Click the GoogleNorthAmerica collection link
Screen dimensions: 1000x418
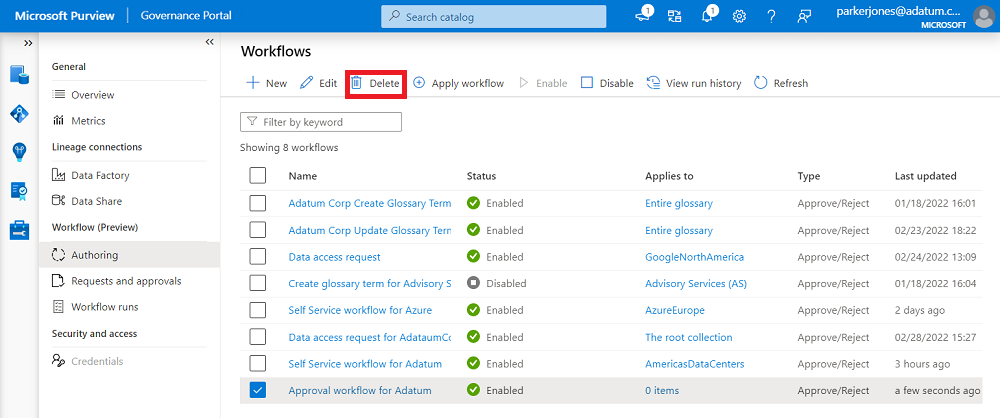(x=694, y=257)
